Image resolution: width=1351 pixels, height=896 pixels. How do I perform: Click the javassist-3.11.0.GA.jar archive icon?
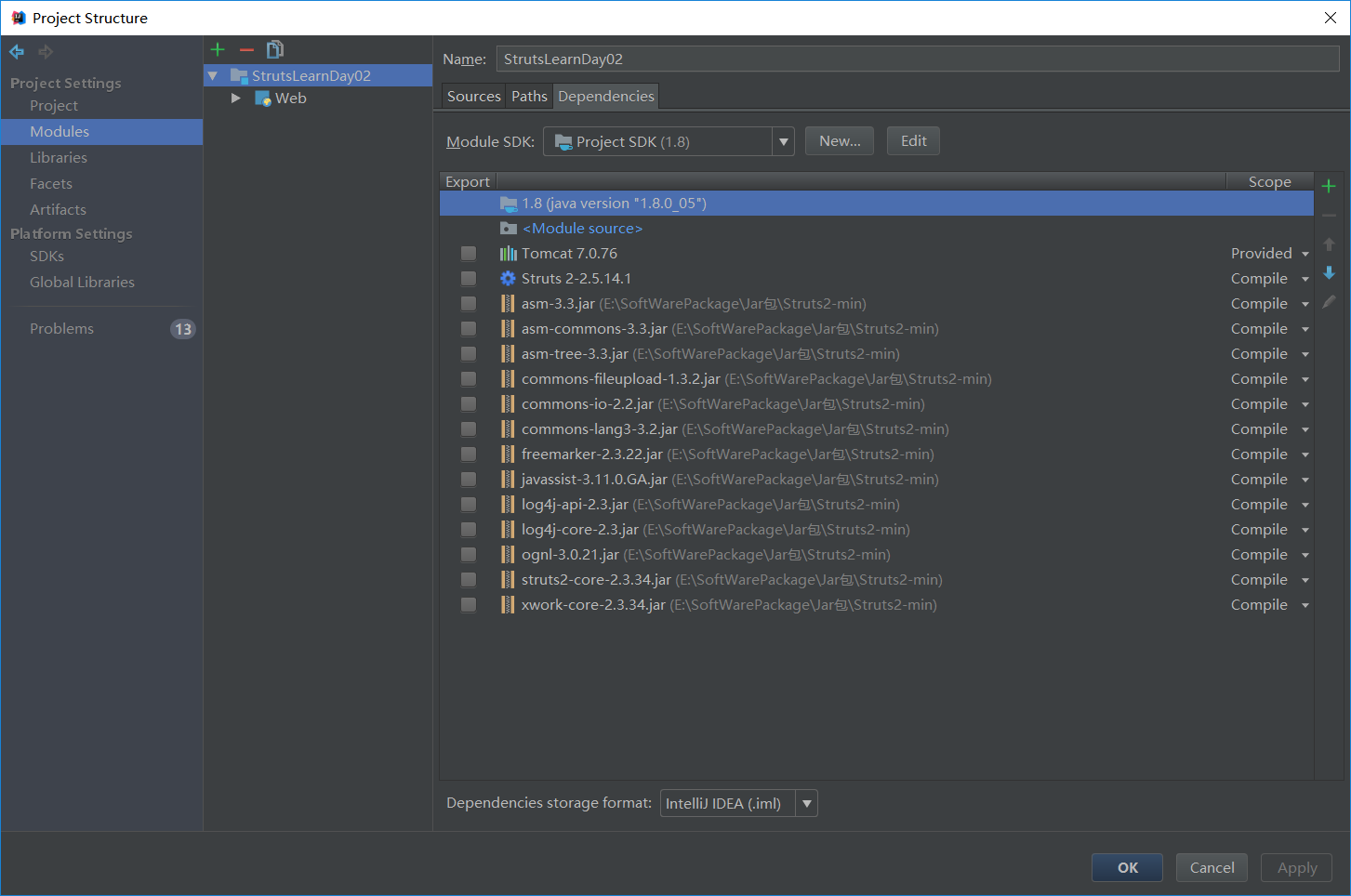508,480
